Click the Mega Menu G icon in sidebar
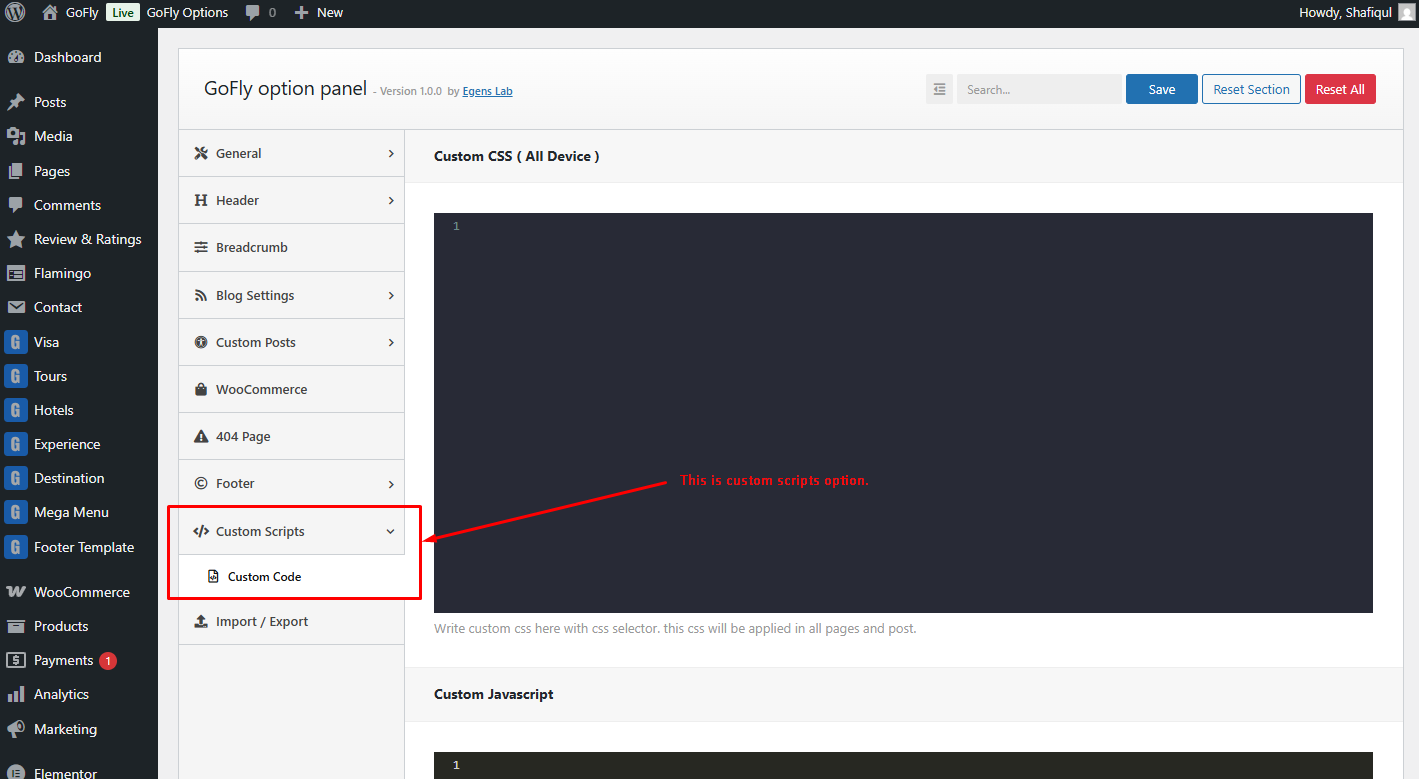The image size is (1419, 779). 16,512
